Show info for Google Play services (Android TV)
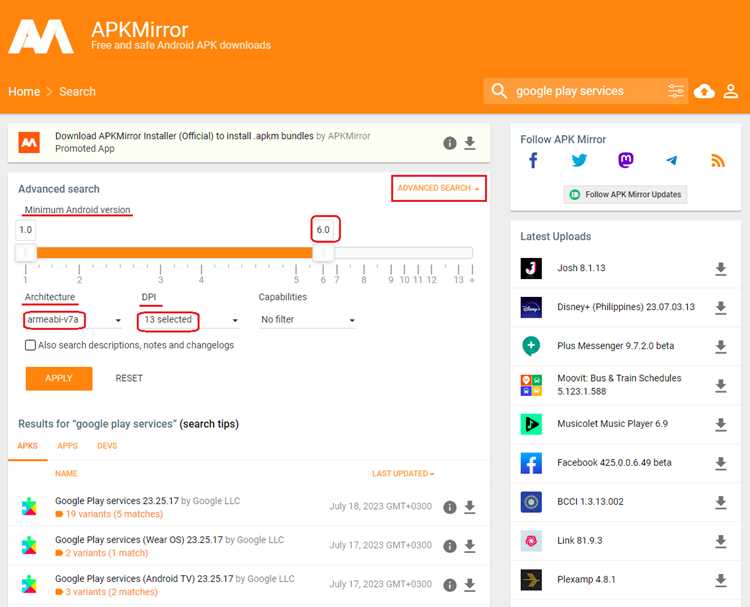 (450, 585)
